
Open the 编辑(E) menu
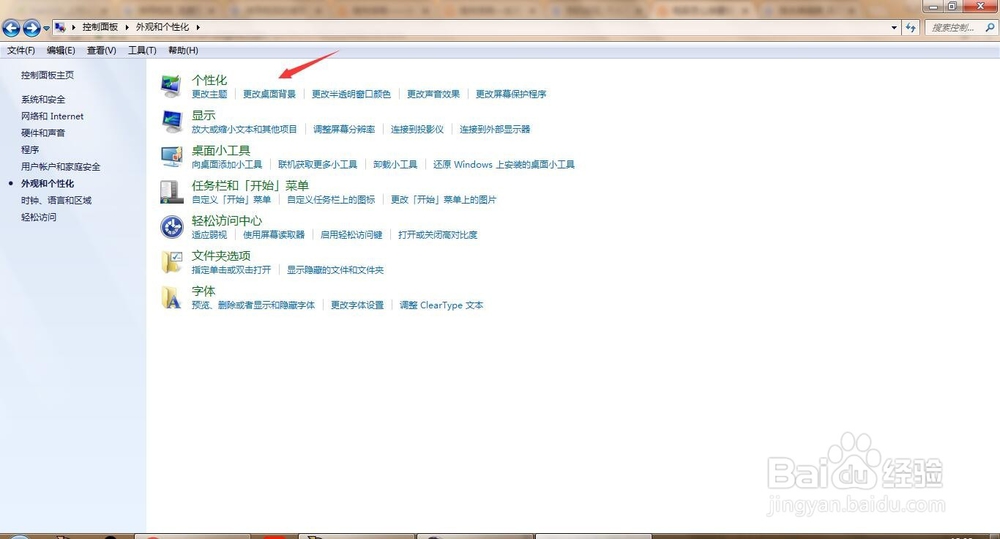[61, 50]
